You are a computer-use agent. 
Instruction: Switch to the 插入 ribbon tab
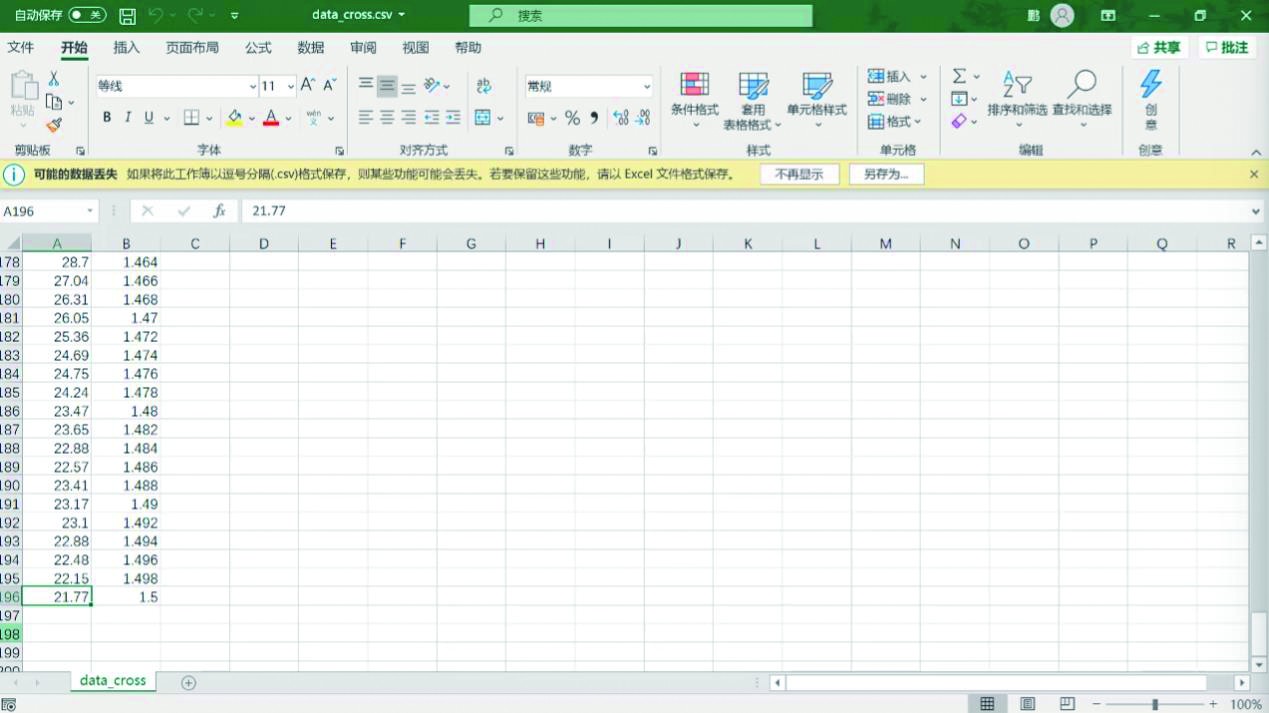tap(127, 48)
